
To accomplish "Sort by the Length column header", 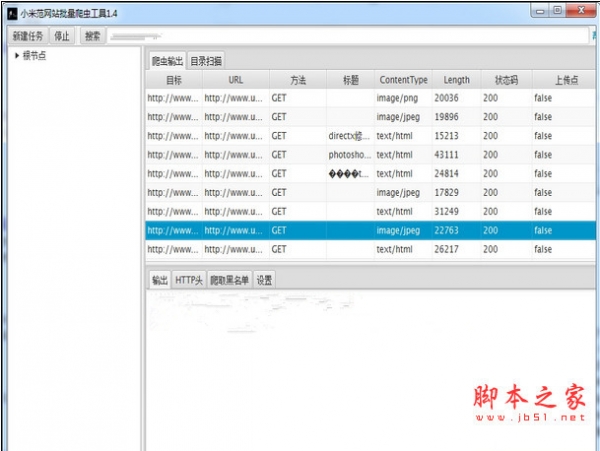I will point(456,79).
